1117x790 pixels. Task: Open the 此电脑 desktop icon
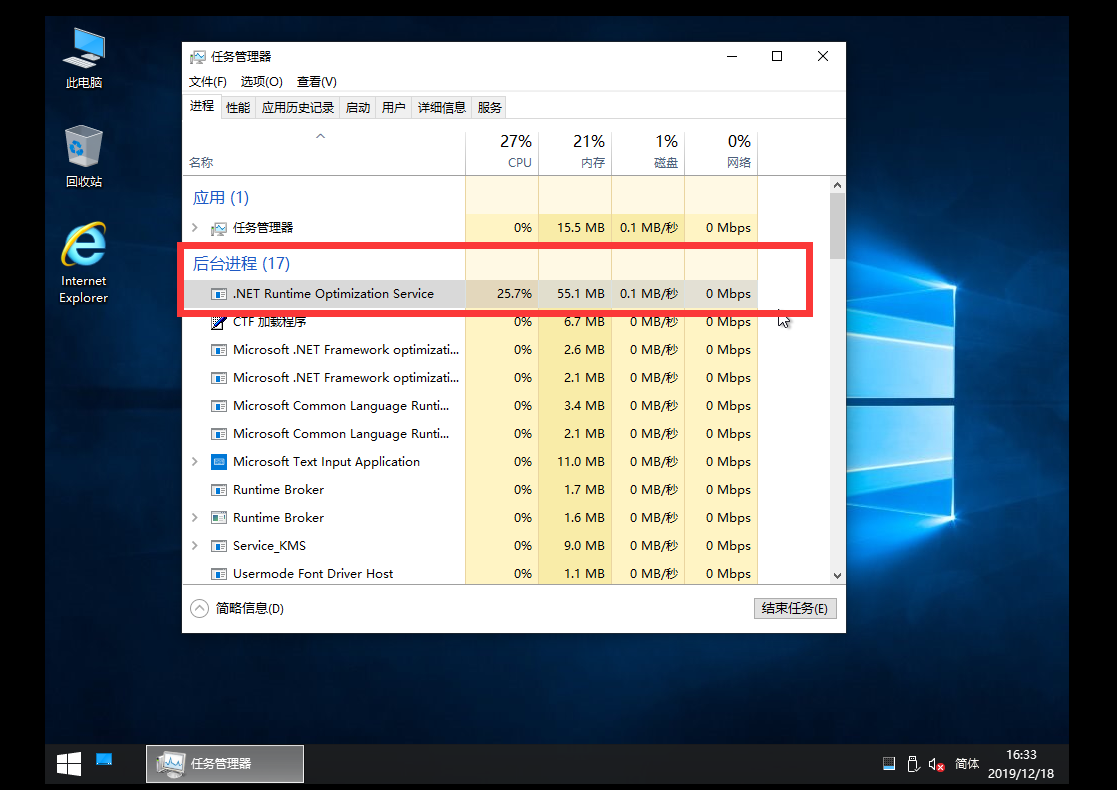[x=84, y=58]
